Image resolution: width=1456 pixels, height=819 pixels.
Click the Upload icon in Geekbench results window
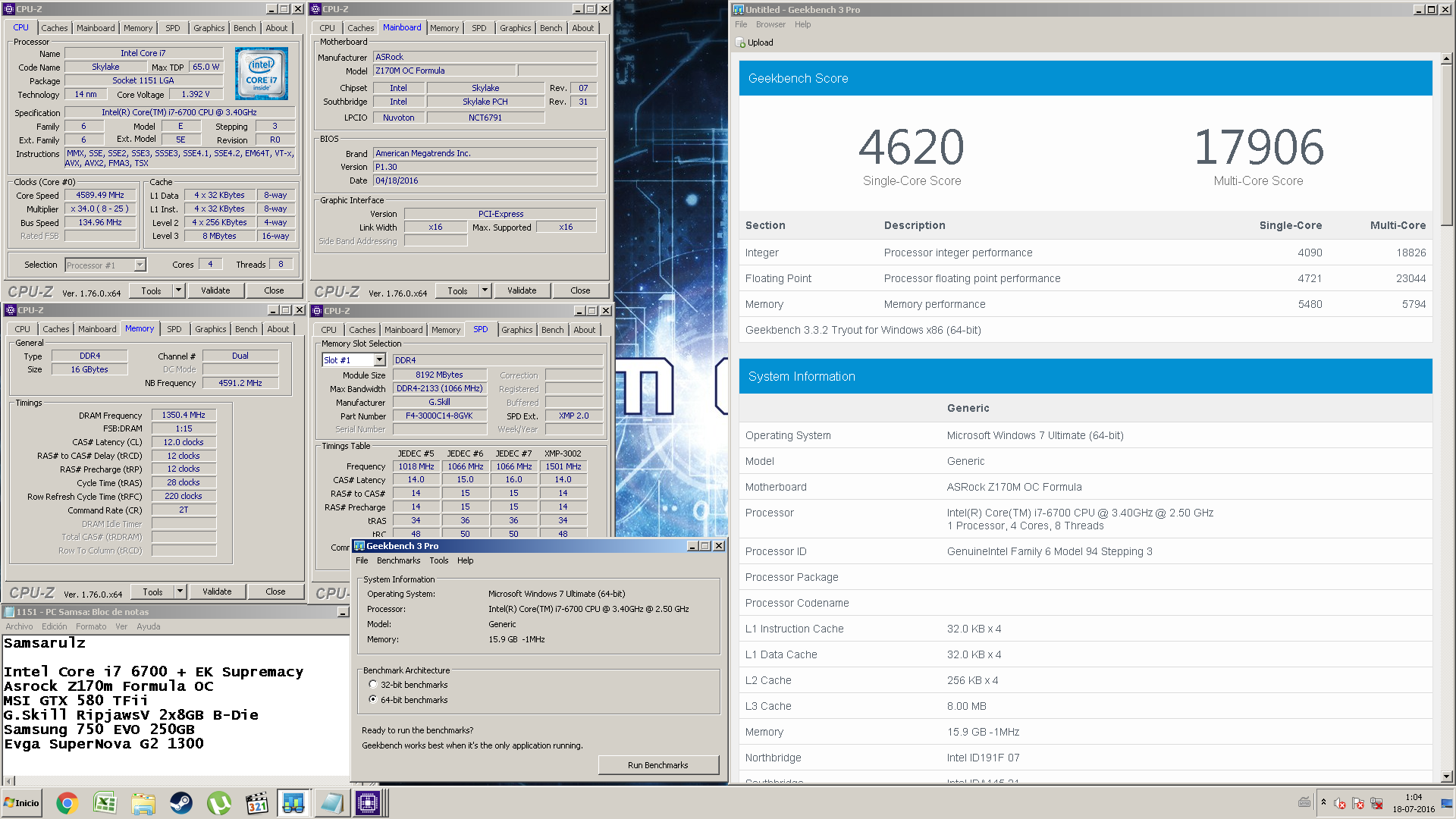(741, 43)
